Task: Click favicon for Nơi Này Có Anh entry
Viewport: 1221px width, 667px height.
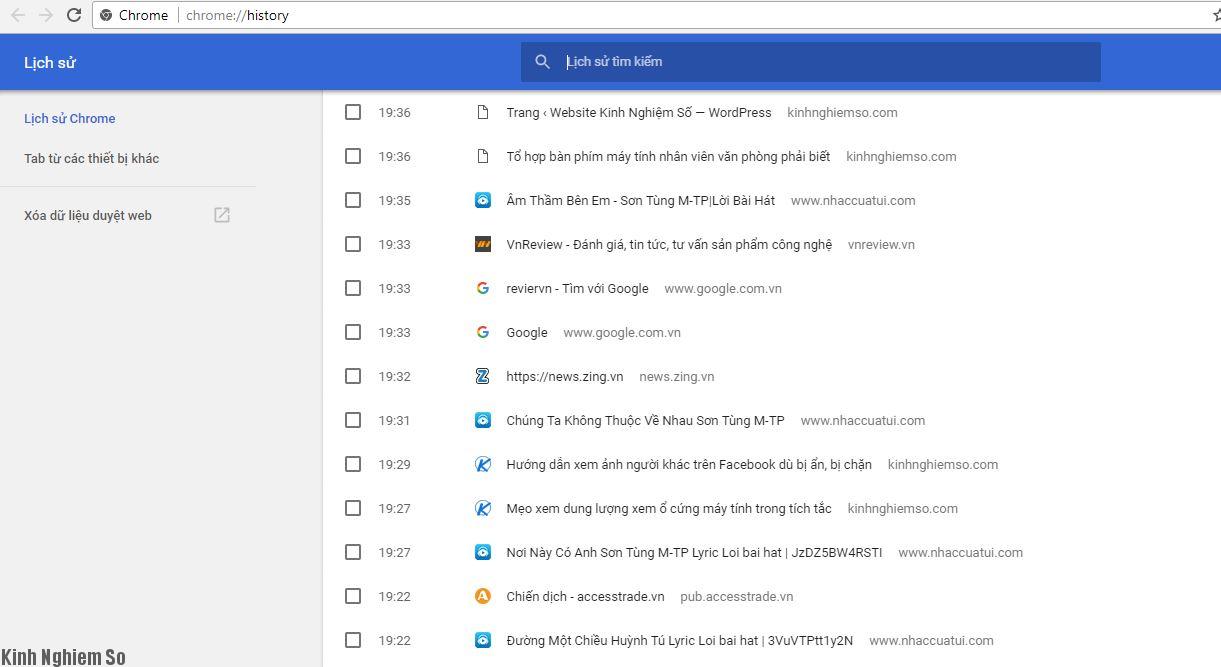Action: tap(483, 552)
